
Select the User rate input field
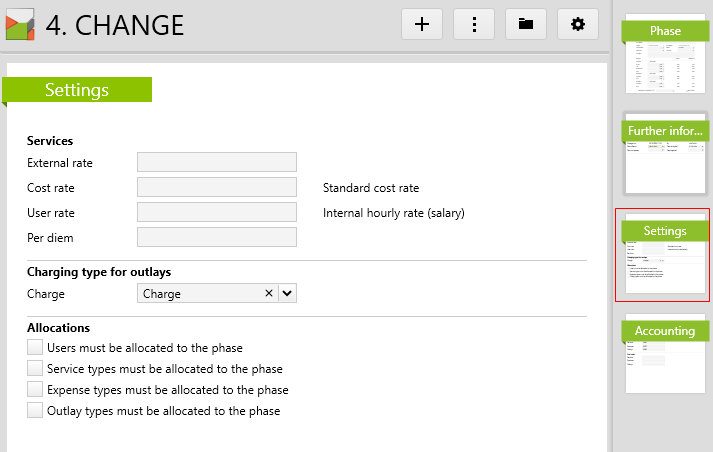click(216, 212)
